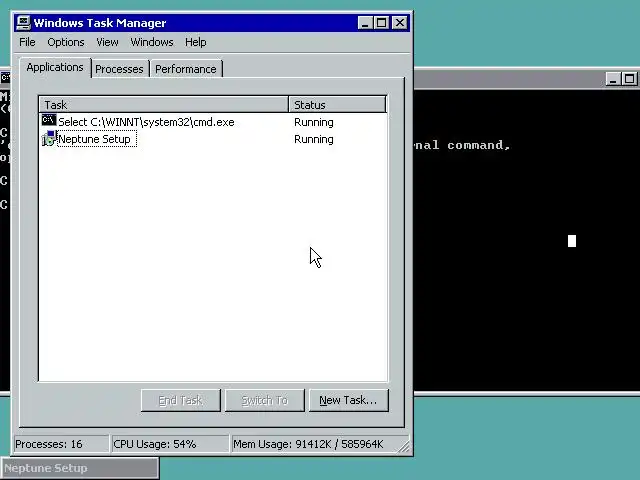Open the Options menu
This screenshot has width=640, height=480.
click(66, 42)
